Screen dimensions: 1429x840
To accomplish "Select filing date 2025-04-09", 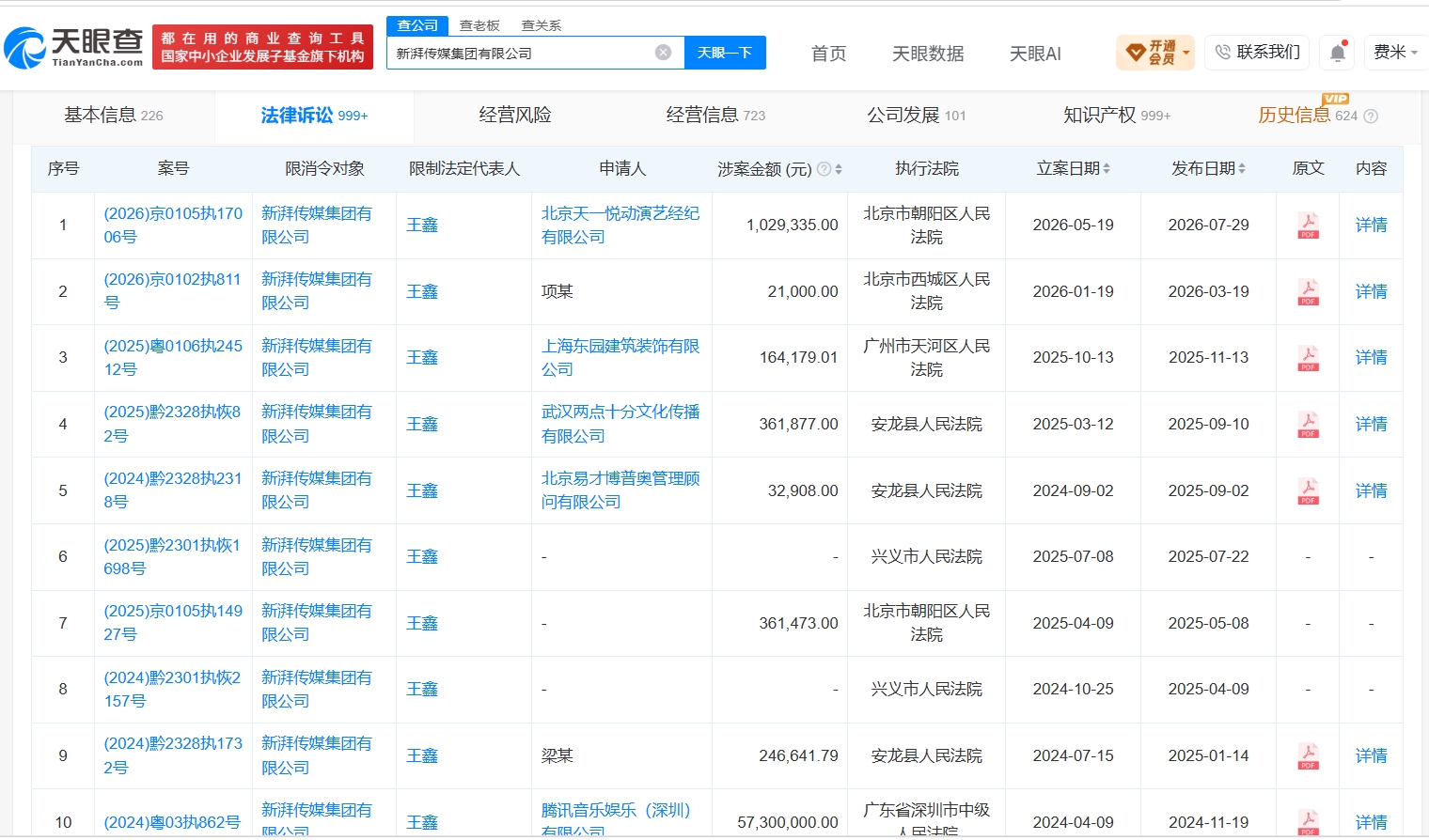I will 1073,623.
